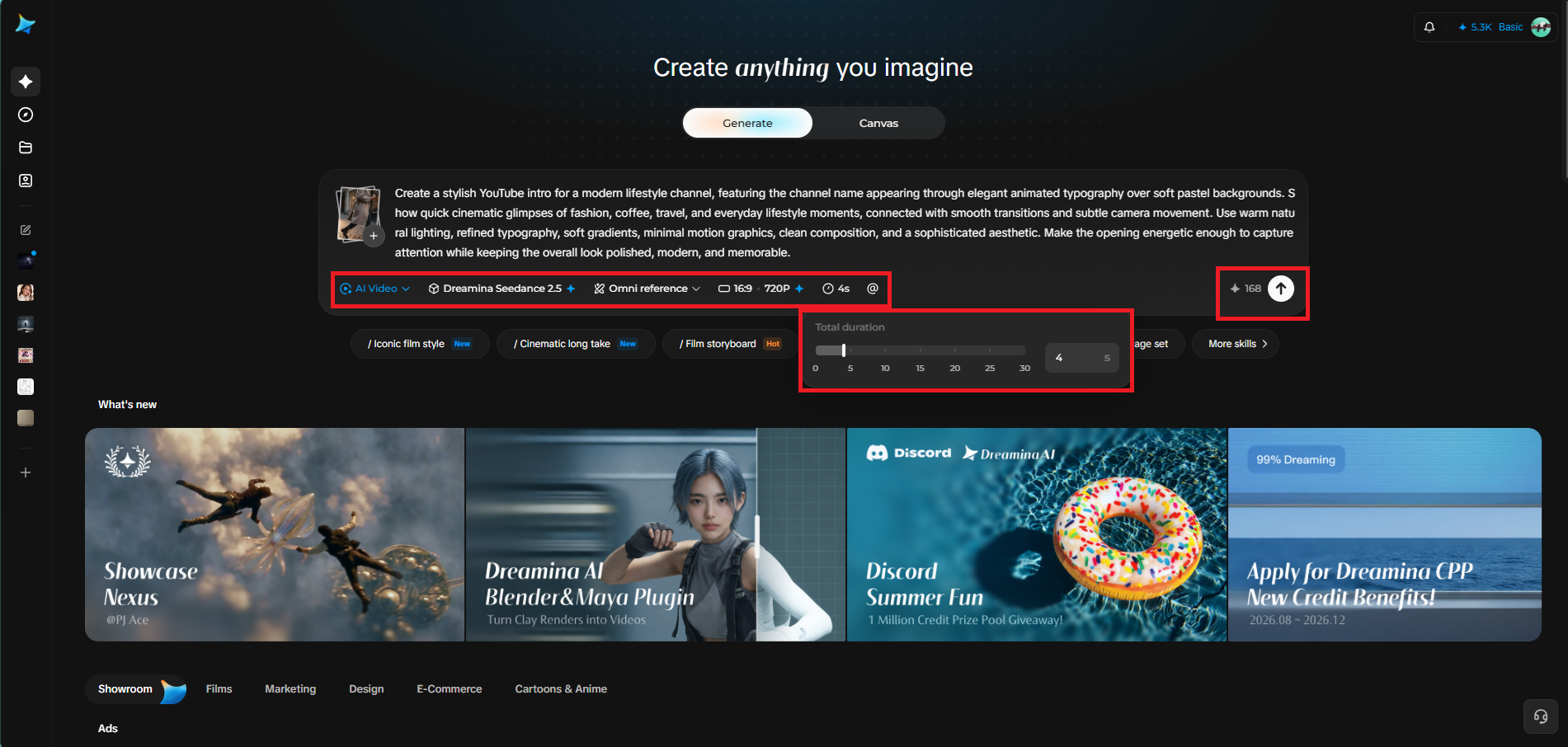
Task: Choose the Cinematic long take skill
Action: pos(576,344)
